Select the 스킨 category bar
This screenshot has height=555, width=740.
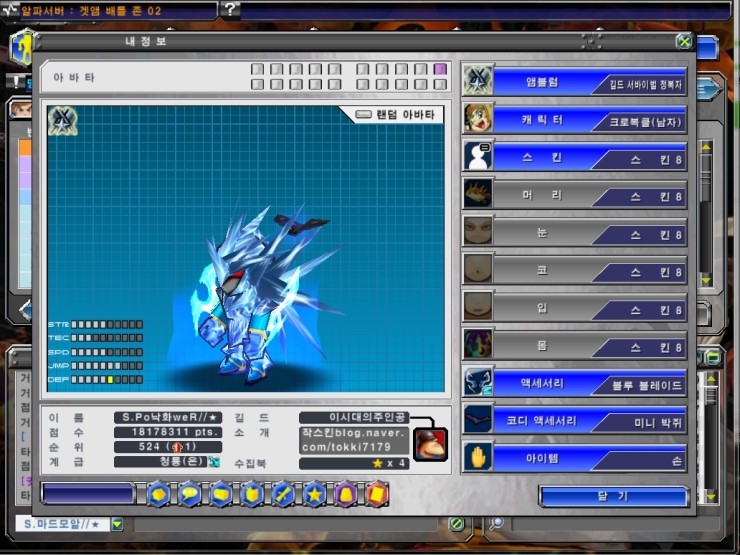(x=590, y=157)
